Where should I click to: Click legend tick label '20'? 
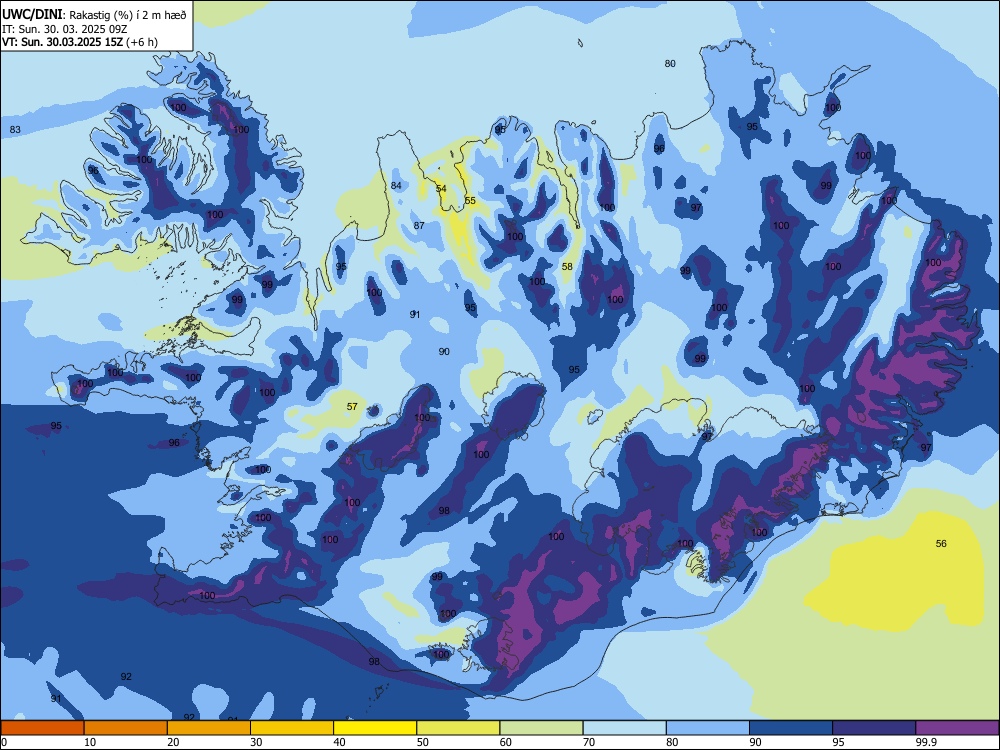(173, 742)
